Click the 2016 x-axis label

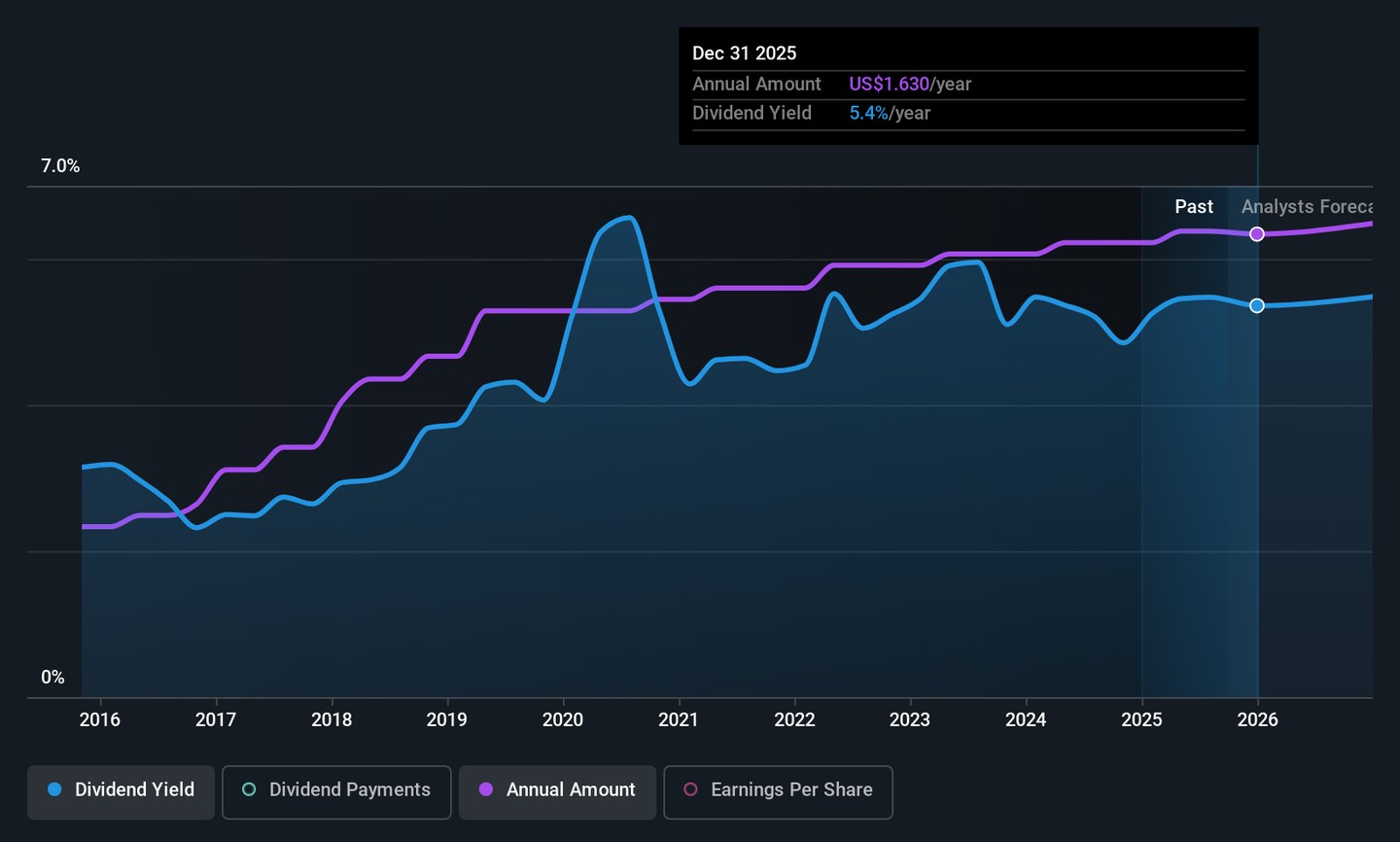point(100,719)
